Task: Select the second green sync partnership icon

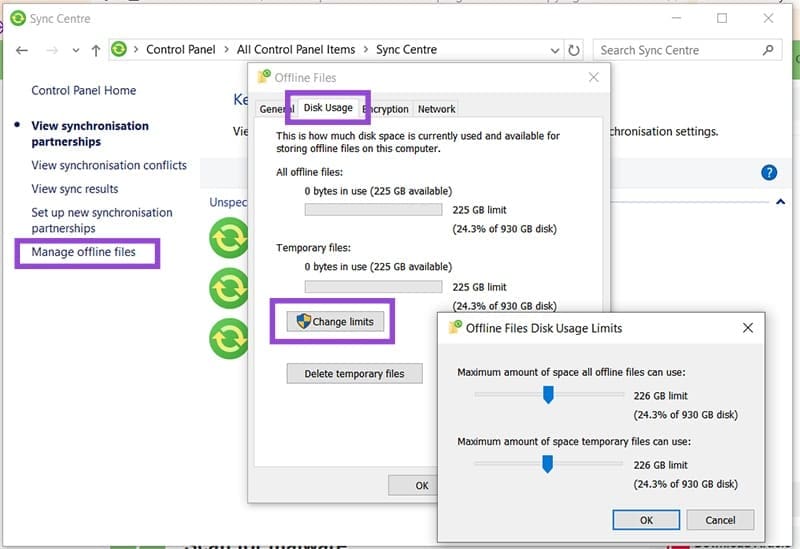Action: pos(229,288)
